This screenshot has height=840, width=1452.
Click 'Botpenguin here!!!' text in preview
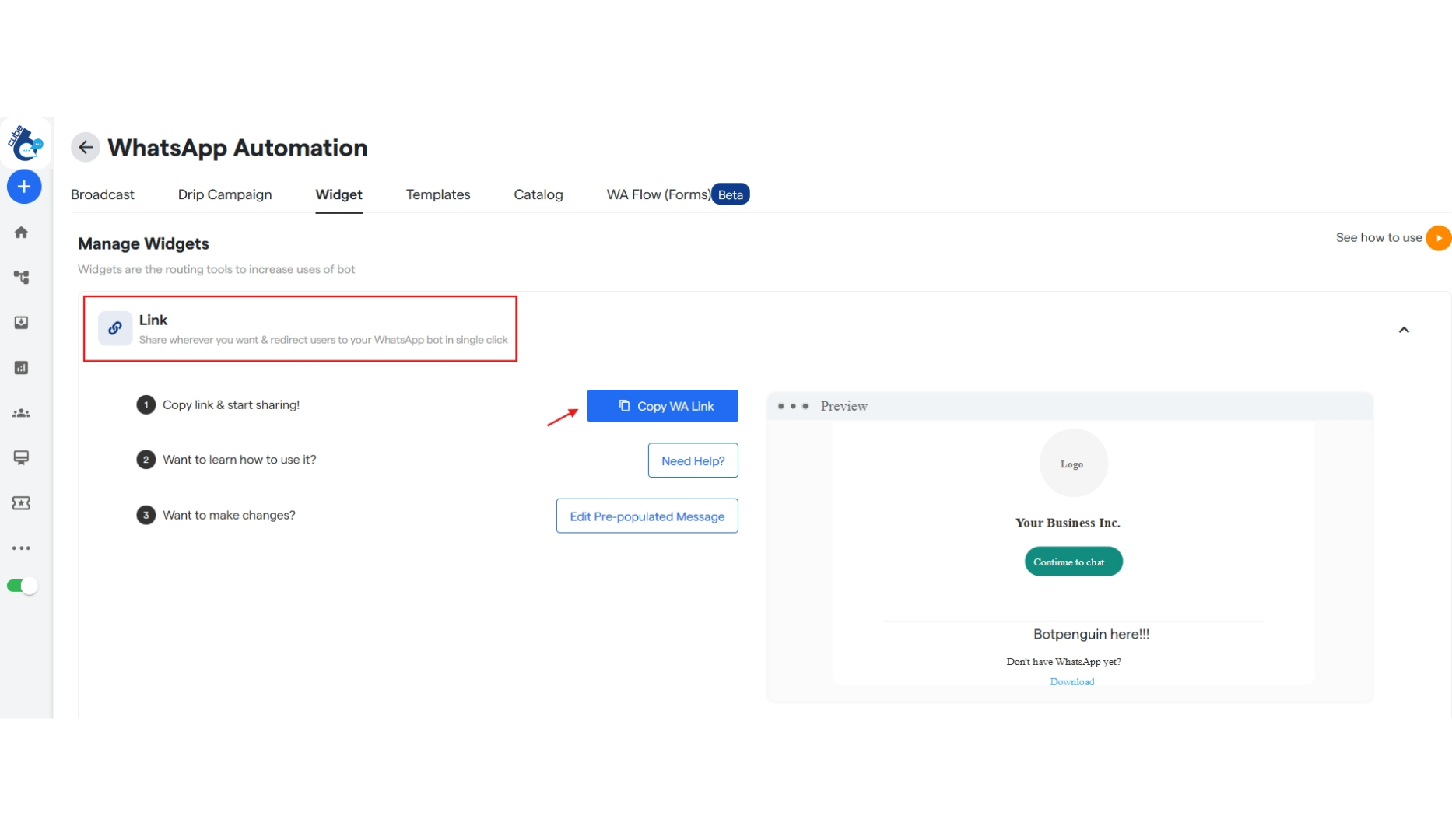tap(1091, 634)
